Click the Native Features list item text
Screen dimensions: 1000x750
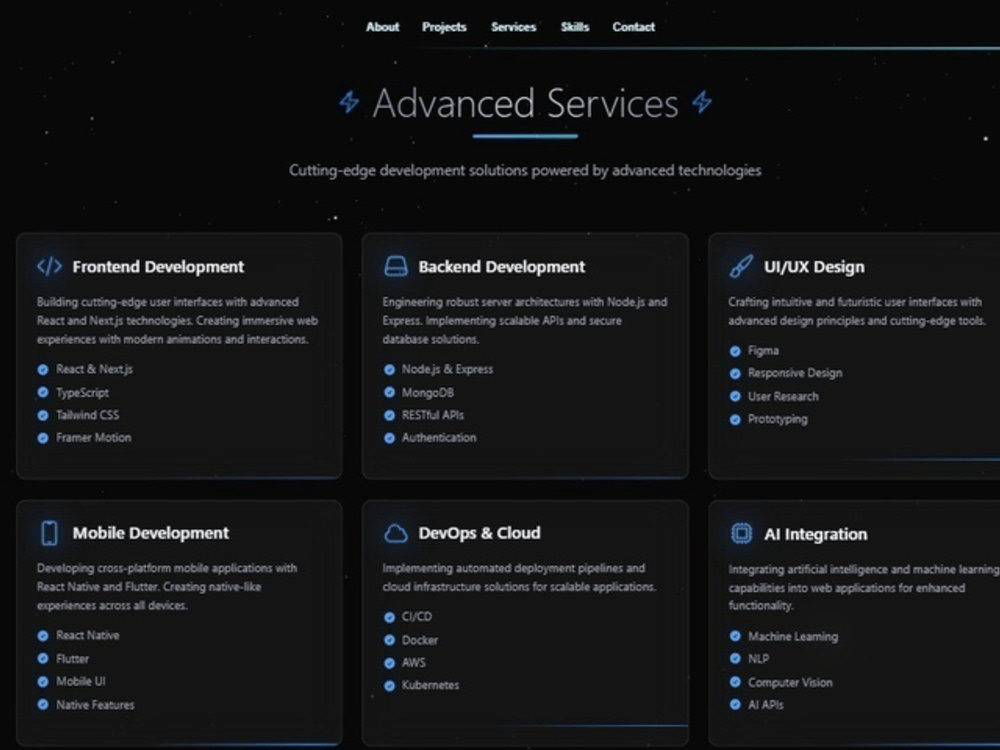pos(95,705)
